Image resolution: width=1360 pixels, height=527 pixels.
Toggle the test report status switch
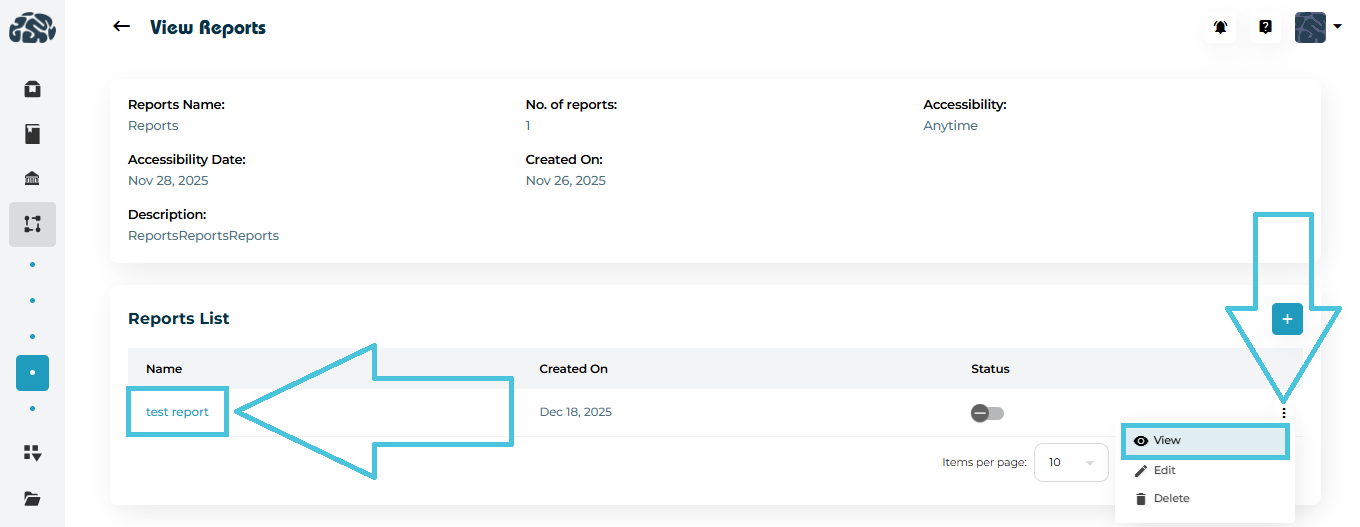[987, 413]
